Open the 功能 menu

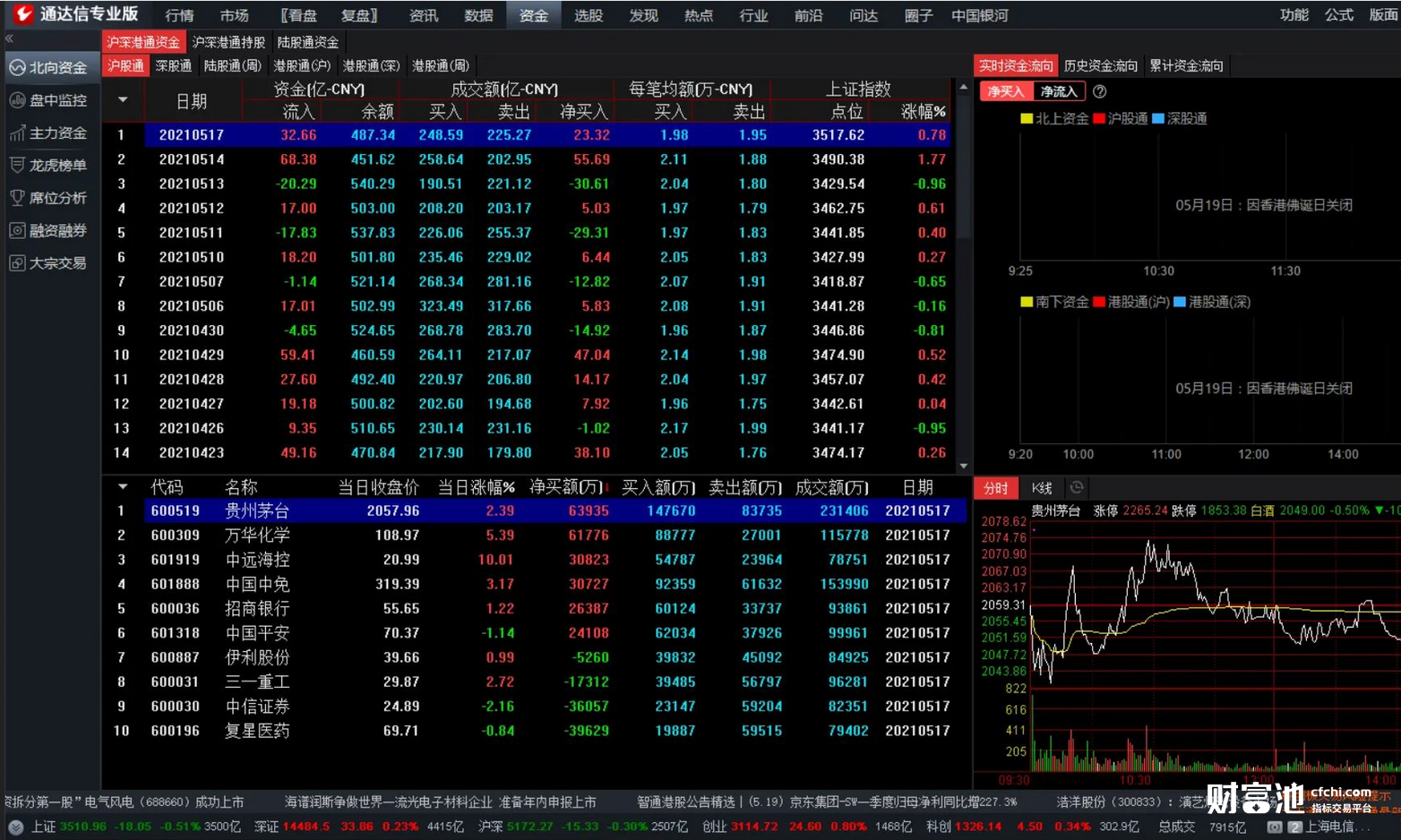[x=1294, y=15]
